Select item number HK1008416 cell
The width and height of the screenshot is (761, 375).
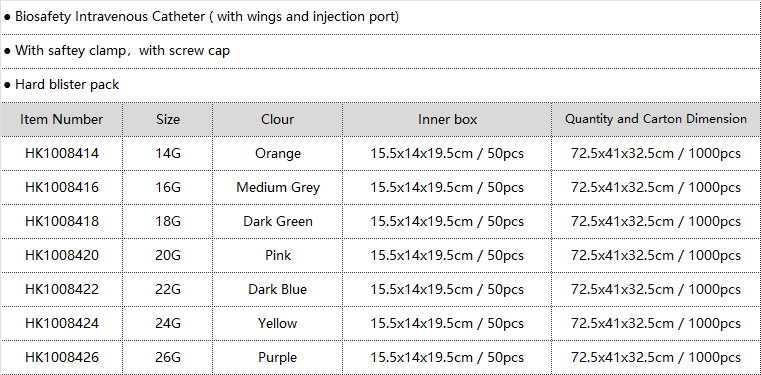pyautogui.click(x=62, y=187)
